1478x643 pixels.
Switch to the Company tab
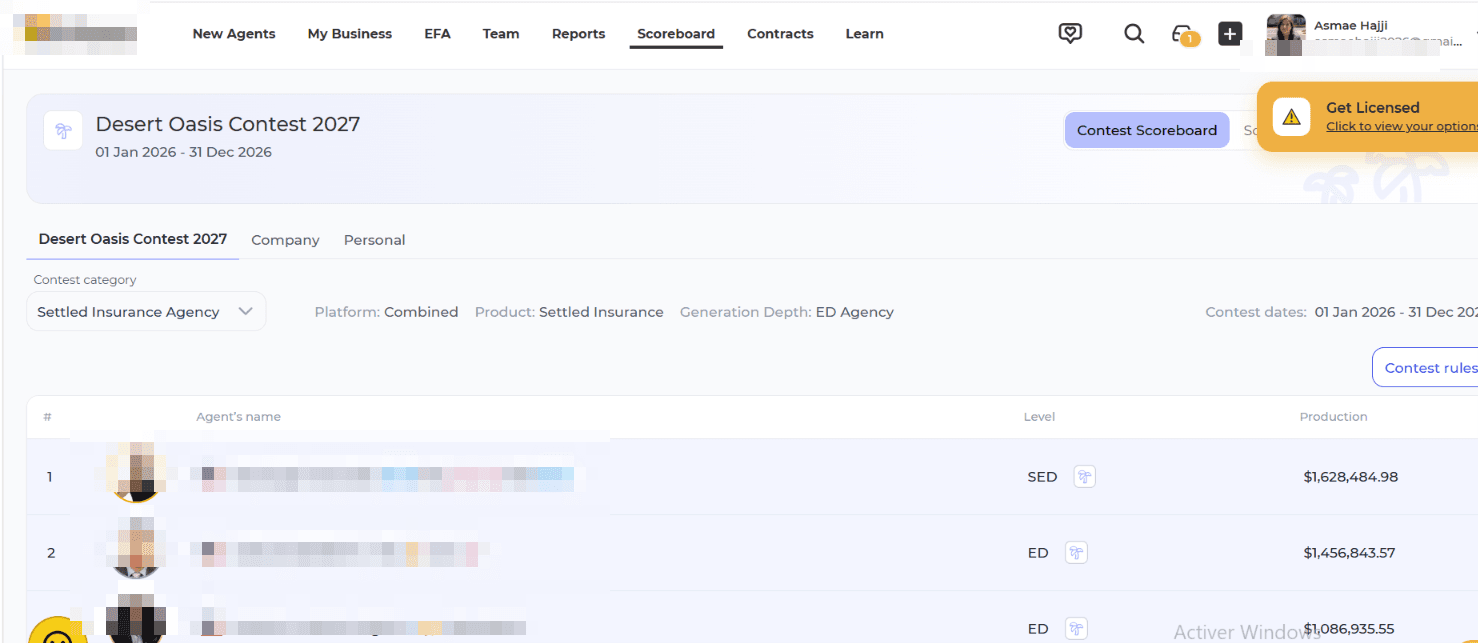click(x=285, y=240)
